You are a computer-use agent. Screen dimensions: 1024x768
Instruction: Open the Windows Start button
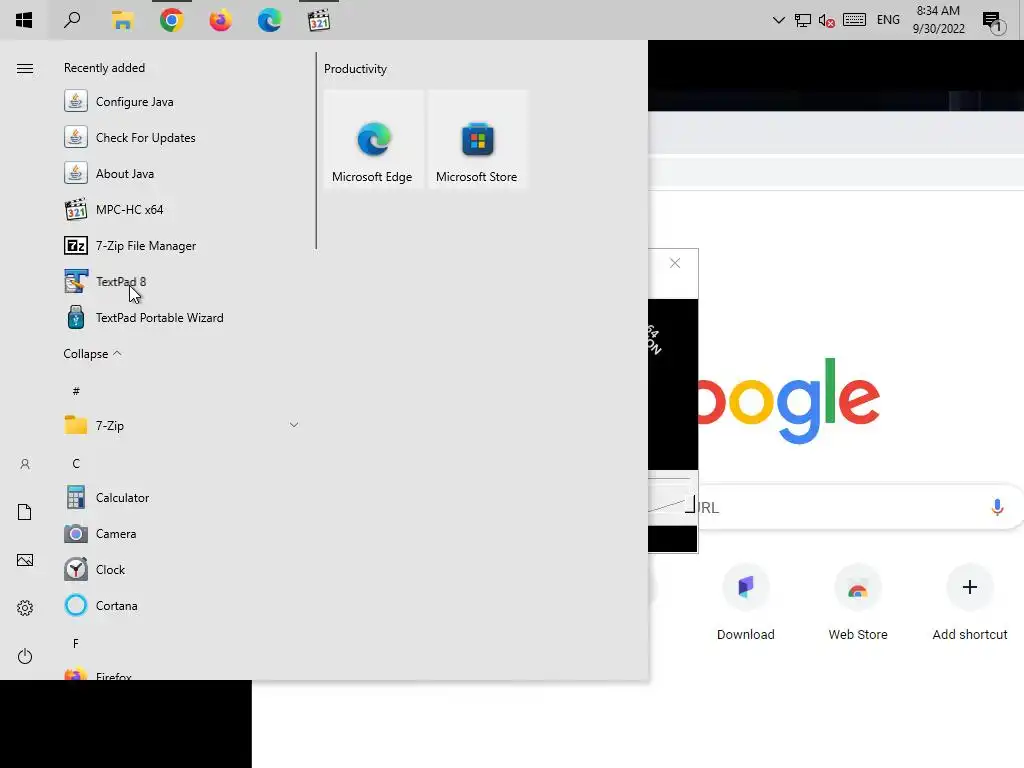click(x=24, y=20)
